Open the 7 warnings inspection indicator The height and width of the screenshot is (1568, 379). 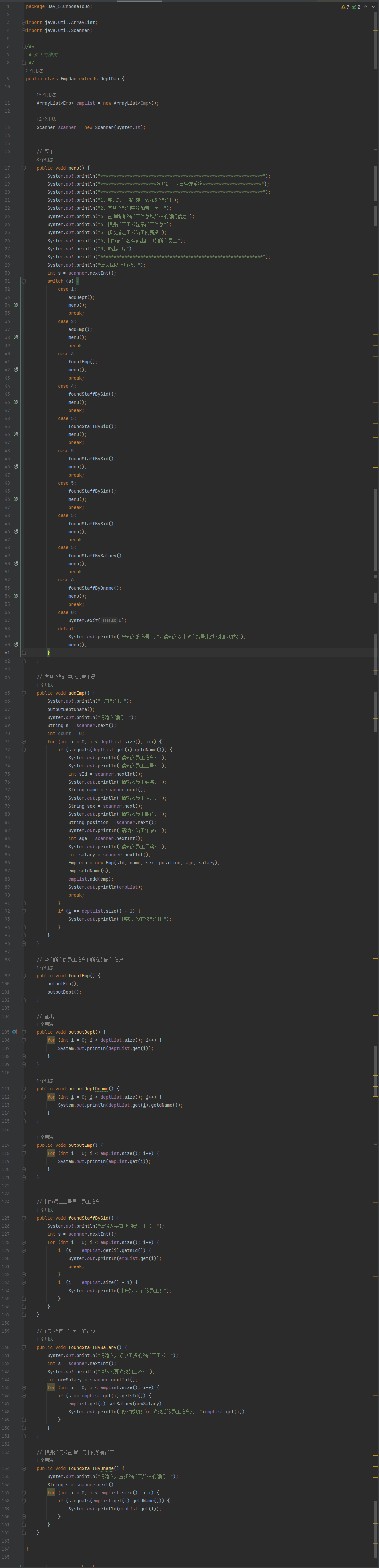[x=345, y=7]
